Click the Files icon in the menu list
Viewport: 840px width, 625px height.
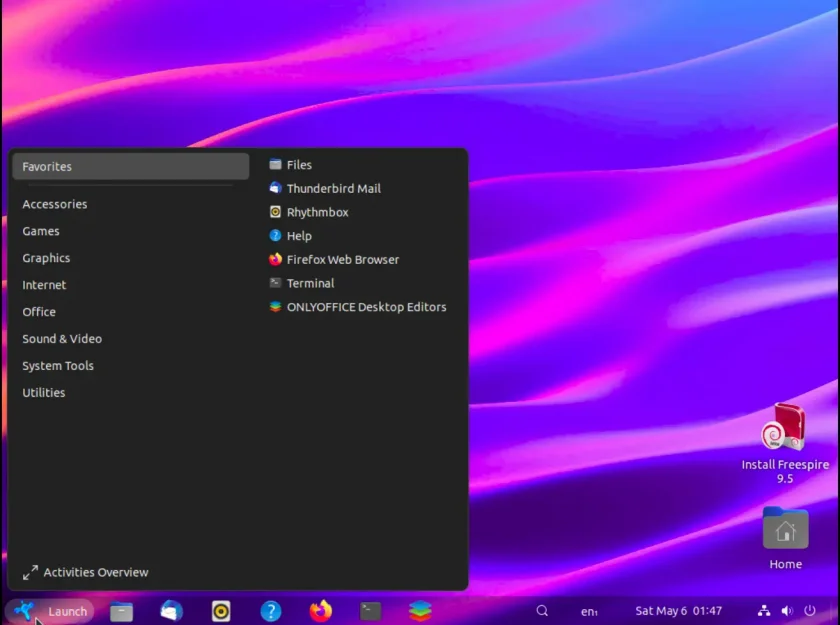pyautogui.click(x=275, y=164)
